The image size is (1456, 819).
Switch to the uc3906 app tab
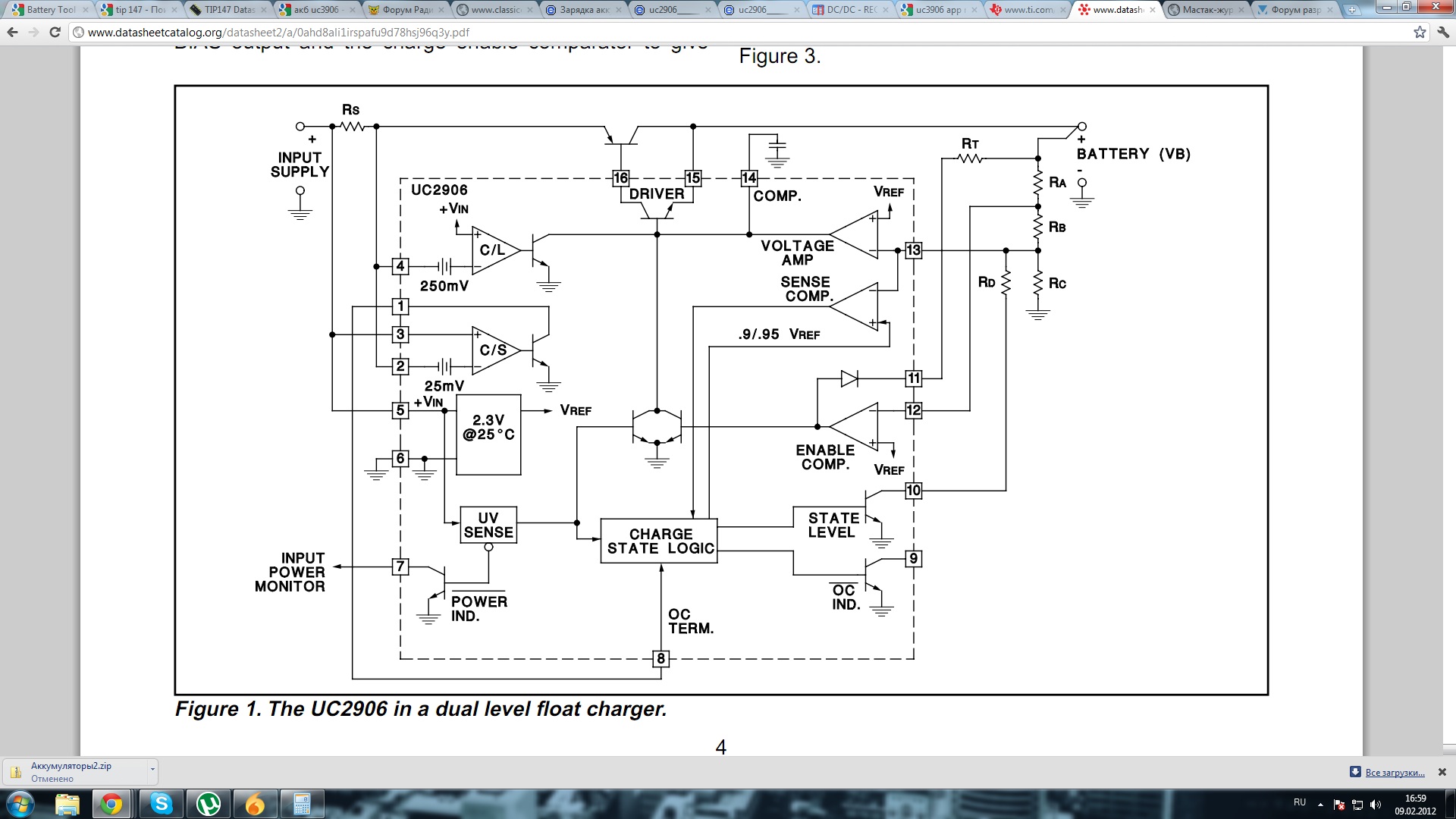point(939,10)
